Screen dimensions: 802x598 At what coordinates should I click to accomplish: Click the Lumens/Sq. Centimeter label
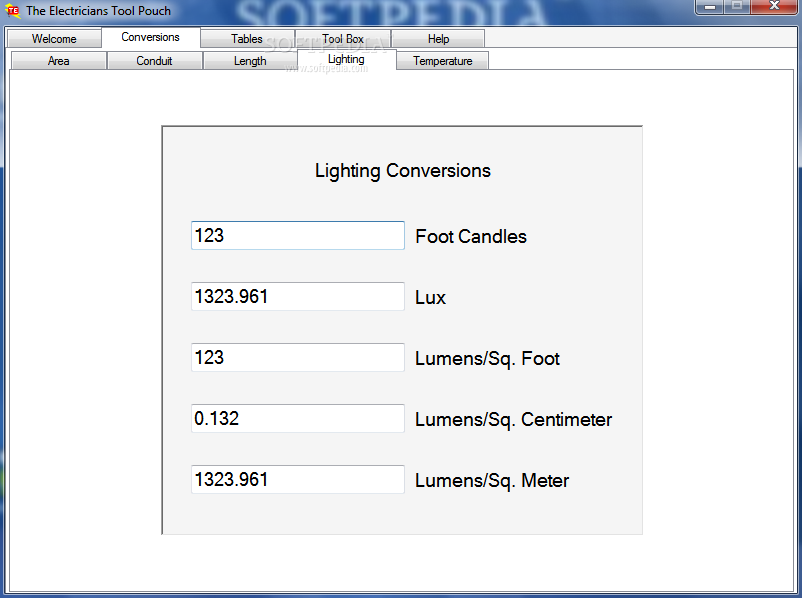[513, 420]
